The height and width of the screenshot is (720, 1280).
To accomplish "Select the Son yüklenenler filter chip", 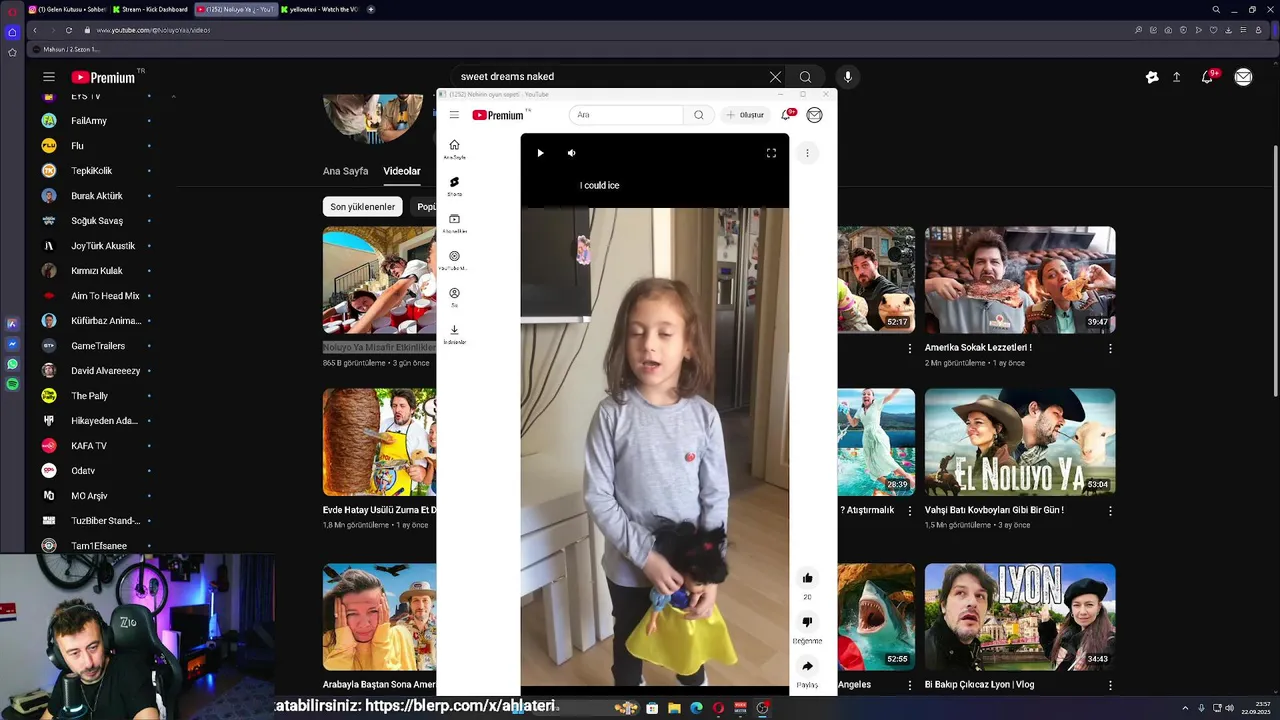I will tap(363, 207).
